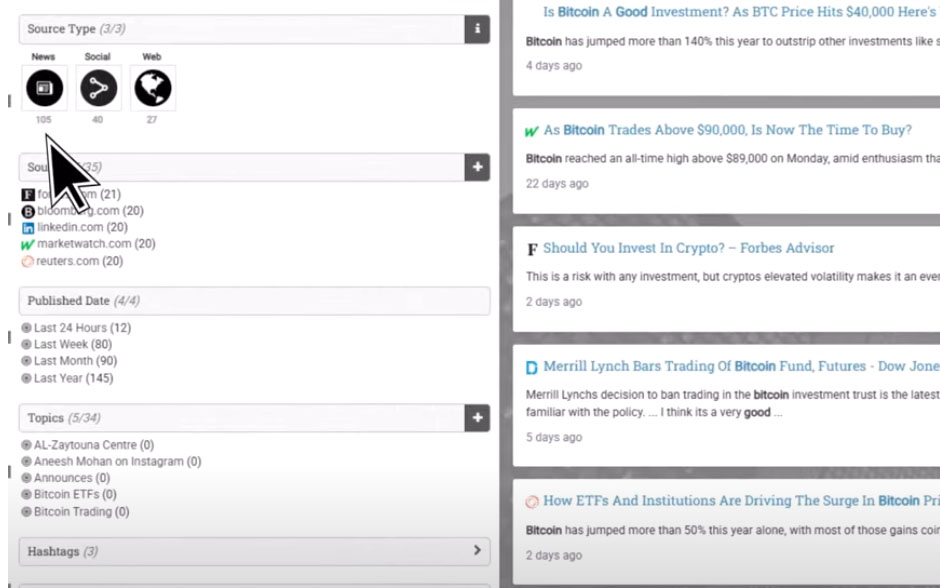Expand the Hashtags section chevron

[477, 550]
